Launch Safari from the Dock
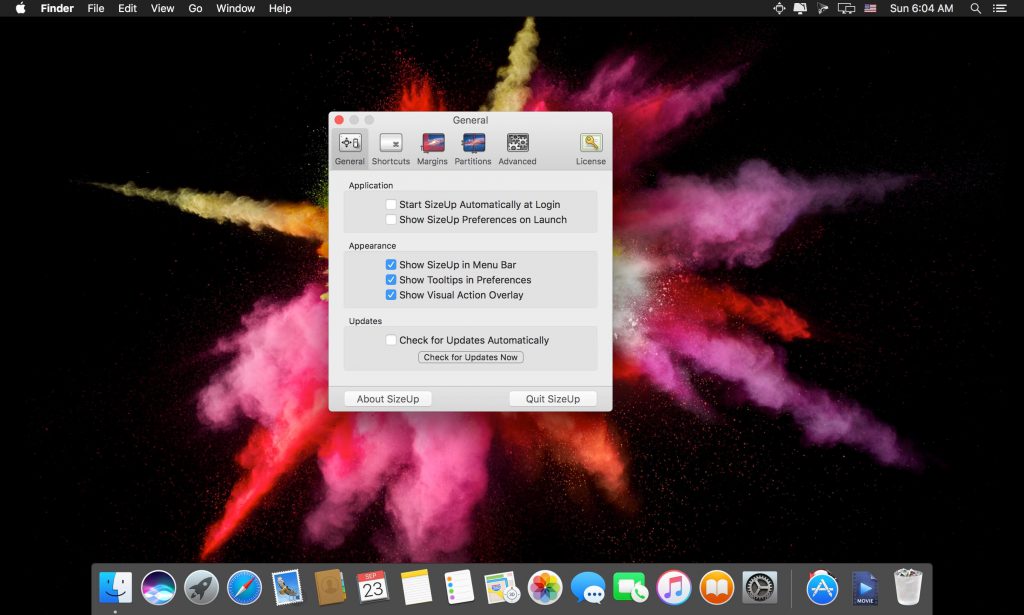 (x=244, y=587)
